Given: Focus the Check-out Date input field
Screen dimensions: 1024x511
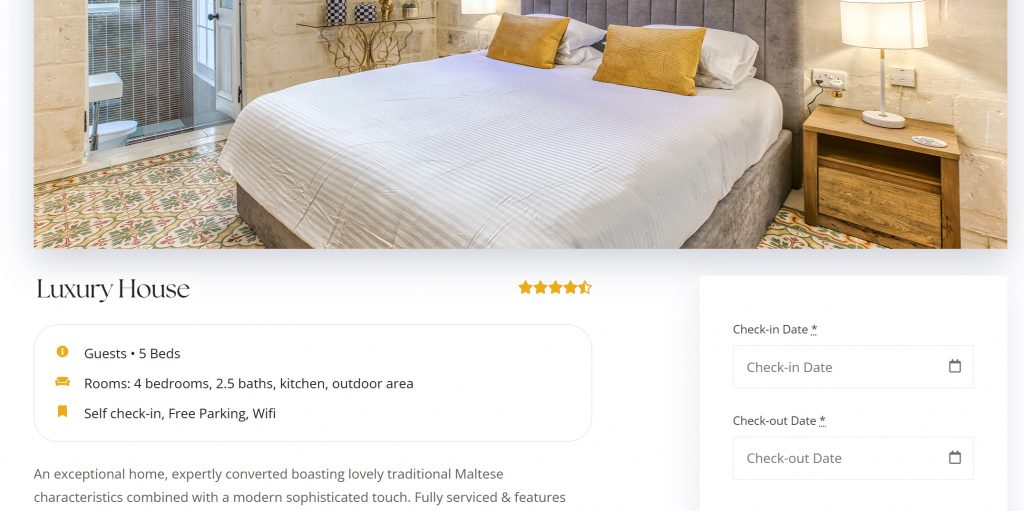Looking at the screenshot, I should pos(853,458).
